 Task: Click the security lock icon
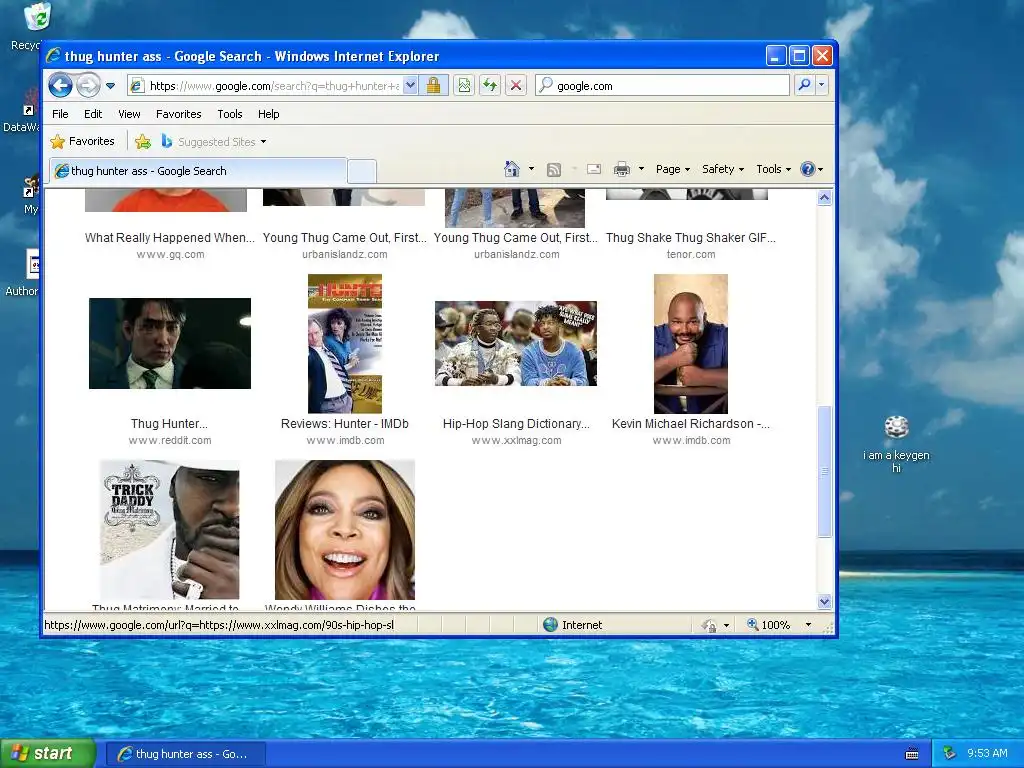coord(434,86)
